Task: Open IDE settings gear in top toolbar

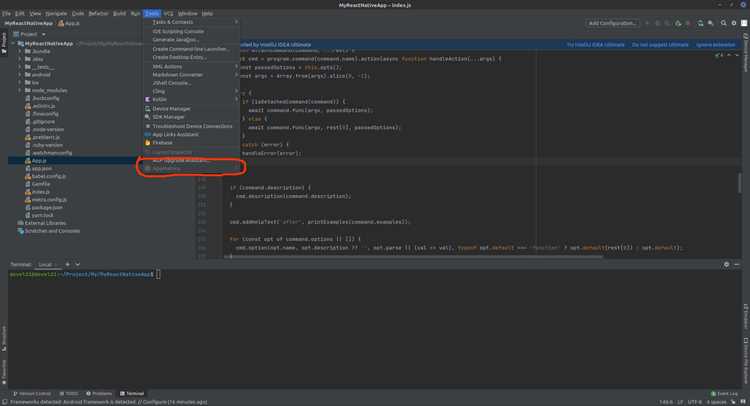Action: tap(734, 23)
